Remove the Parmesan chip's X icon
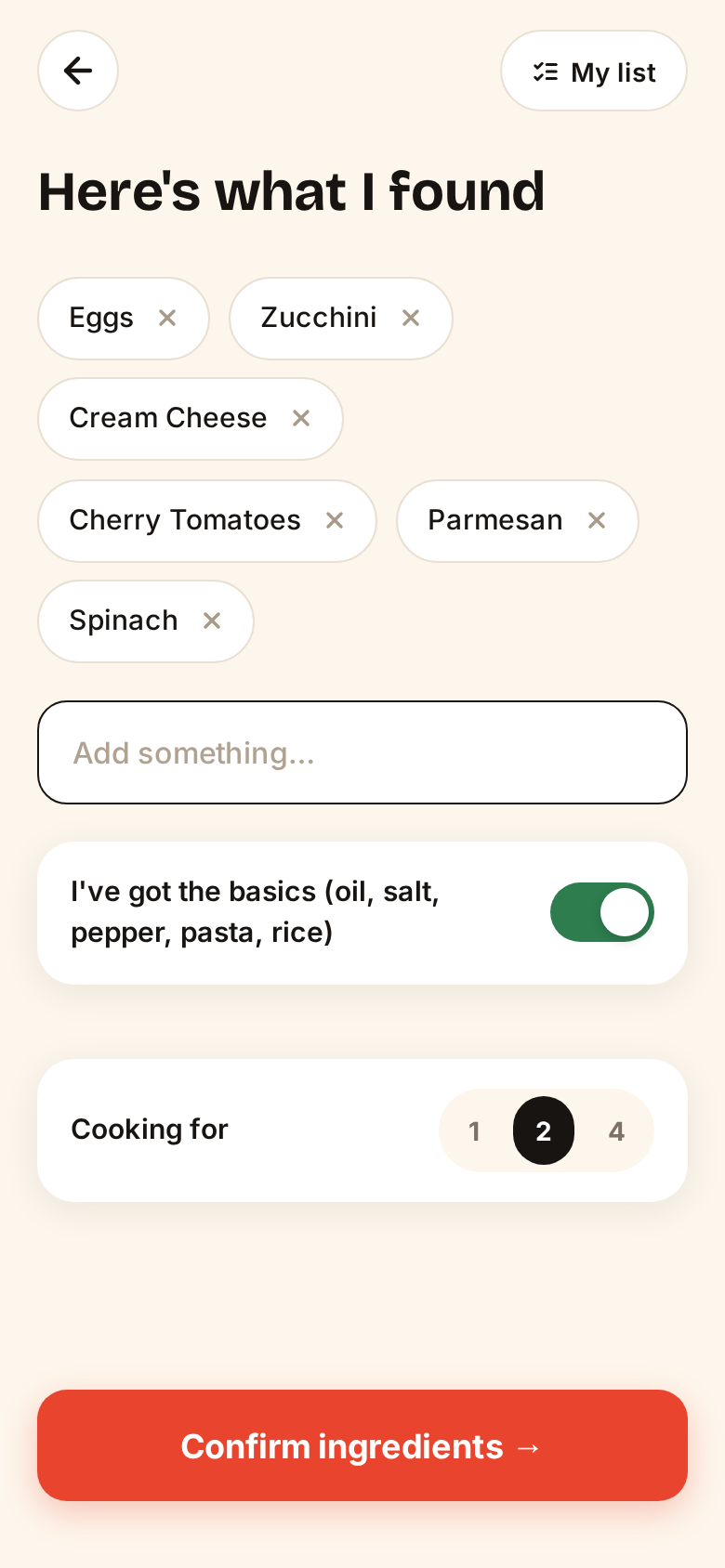Viewport: 725px width, 1568px height. click(597, 520)
